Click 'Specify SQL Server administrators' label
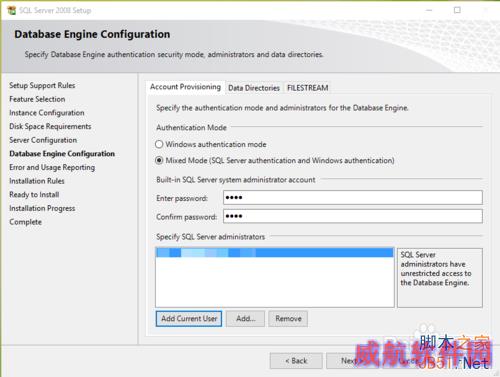Image resolution: width=500 pixels, height=377 pixels. [x=211, y=237]
